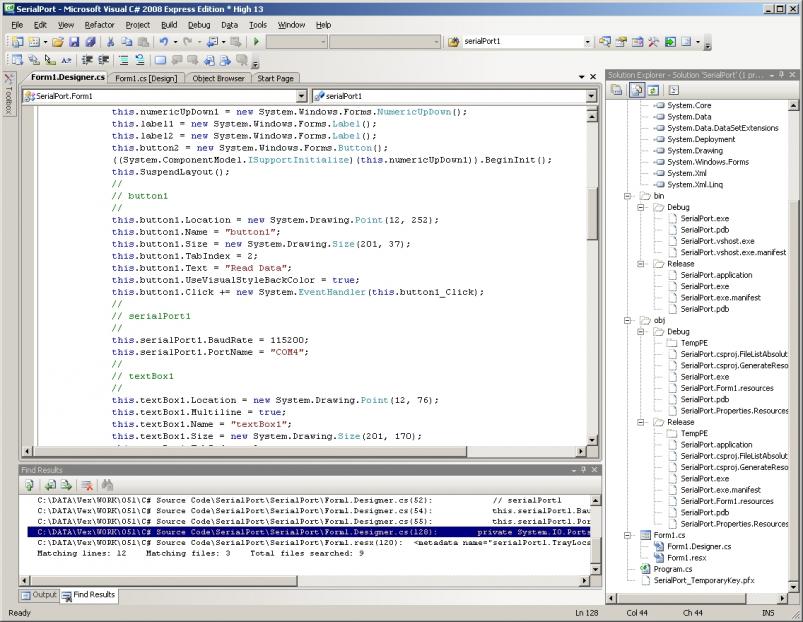
Task: Click the serialPort1 find box in toolbar
Action: 520,42
